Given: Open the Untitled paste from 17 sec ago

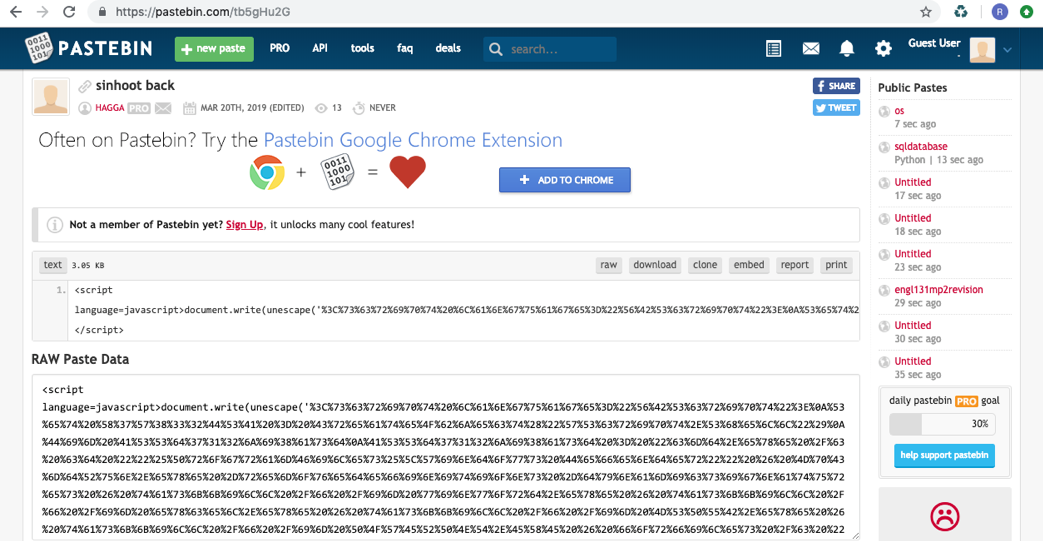Looking at the screenshot, I should click(913, 182).
